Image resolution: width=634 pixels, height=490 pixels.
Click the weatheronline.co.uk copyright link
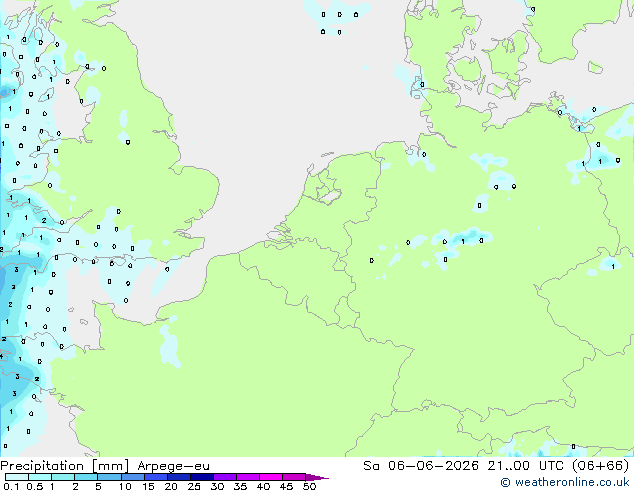(565, 482)
